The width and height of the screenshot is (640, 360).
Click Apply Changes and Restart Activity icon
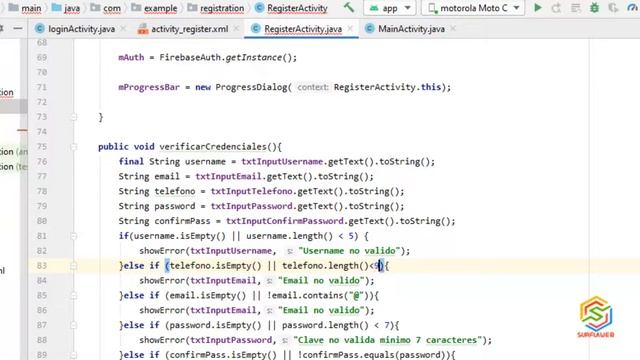(556, 8)
